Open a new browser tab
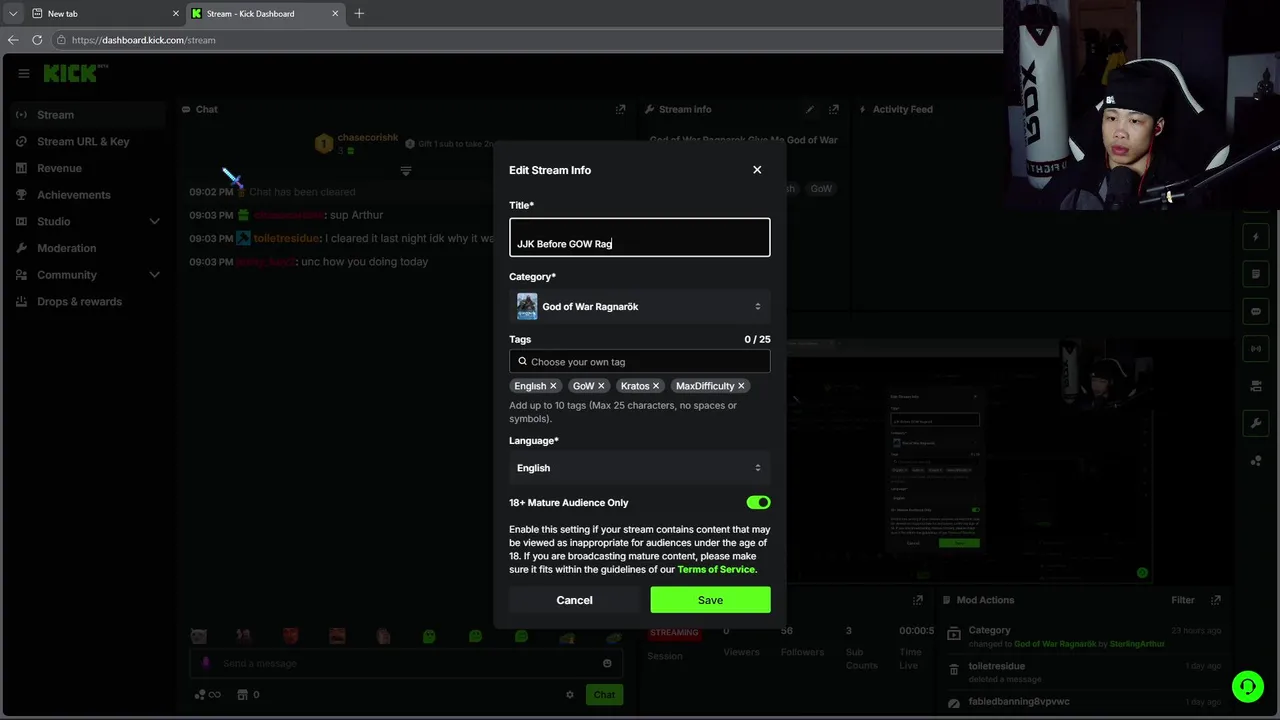1280x720 pixels. tap(359, 14)
